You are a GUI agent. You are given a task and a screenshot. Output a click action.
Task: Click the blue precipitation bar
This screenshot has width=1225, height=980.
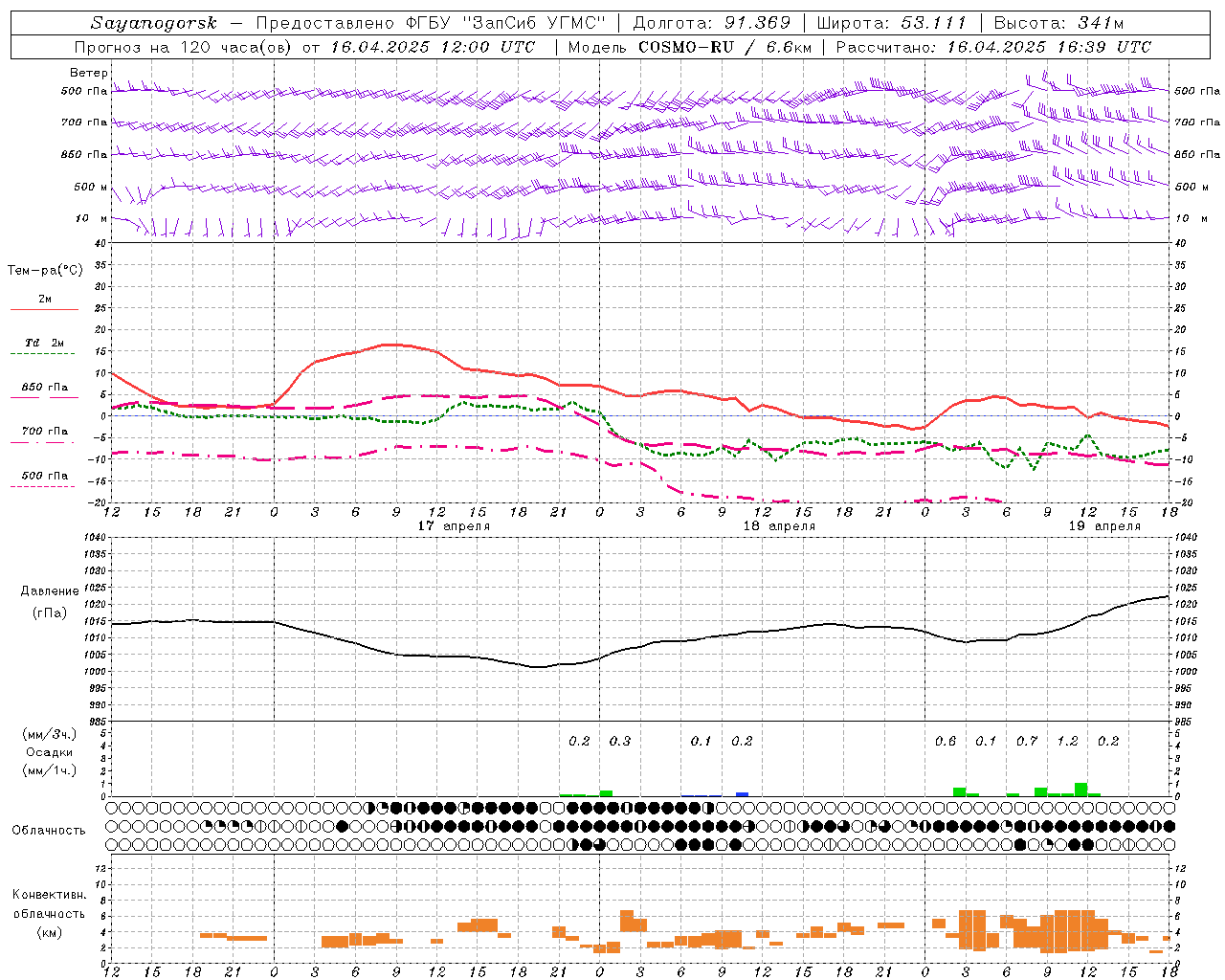point(742,793)
